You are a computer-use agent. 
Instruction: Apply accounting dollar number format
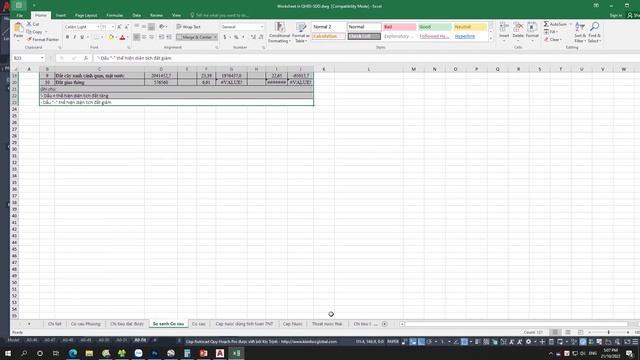[224, 37]
